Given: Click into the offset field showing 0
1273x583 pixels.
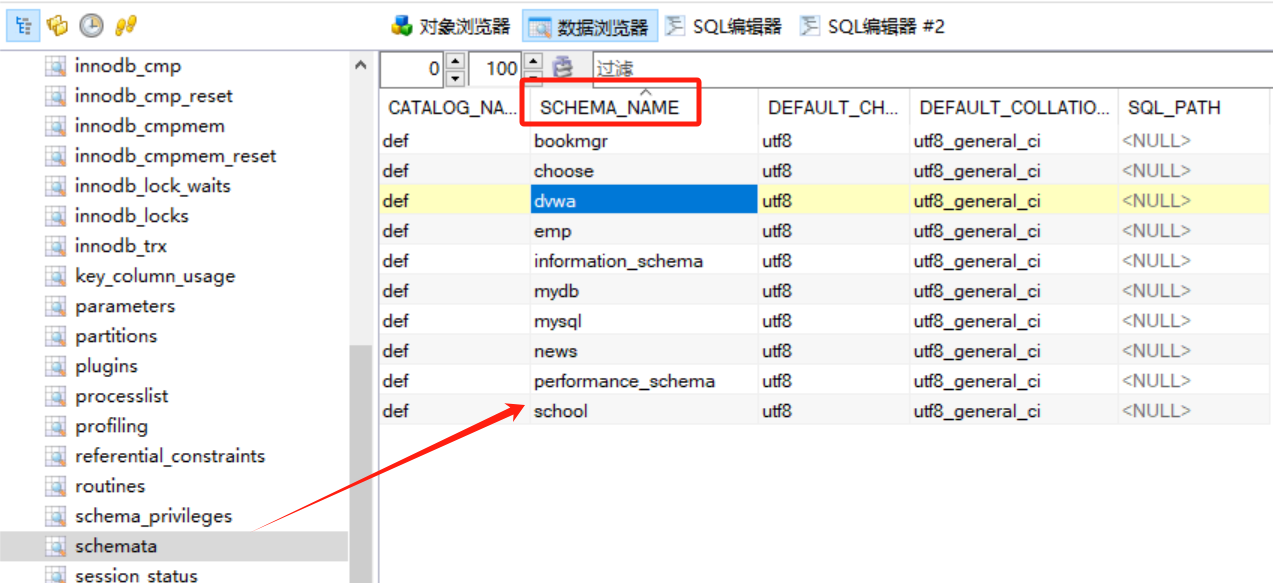Looking at the screenshot, I should (413, 69).
